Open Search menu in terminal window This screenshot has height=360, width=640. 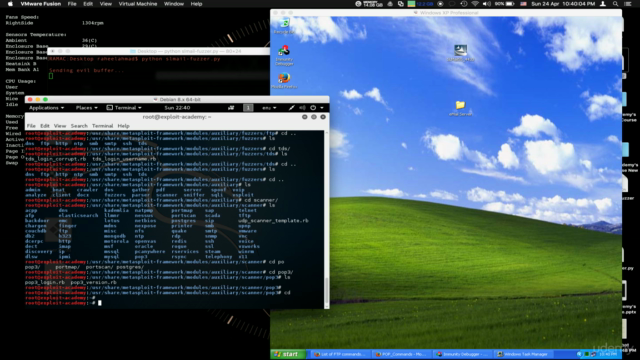[x=79, y=126]
